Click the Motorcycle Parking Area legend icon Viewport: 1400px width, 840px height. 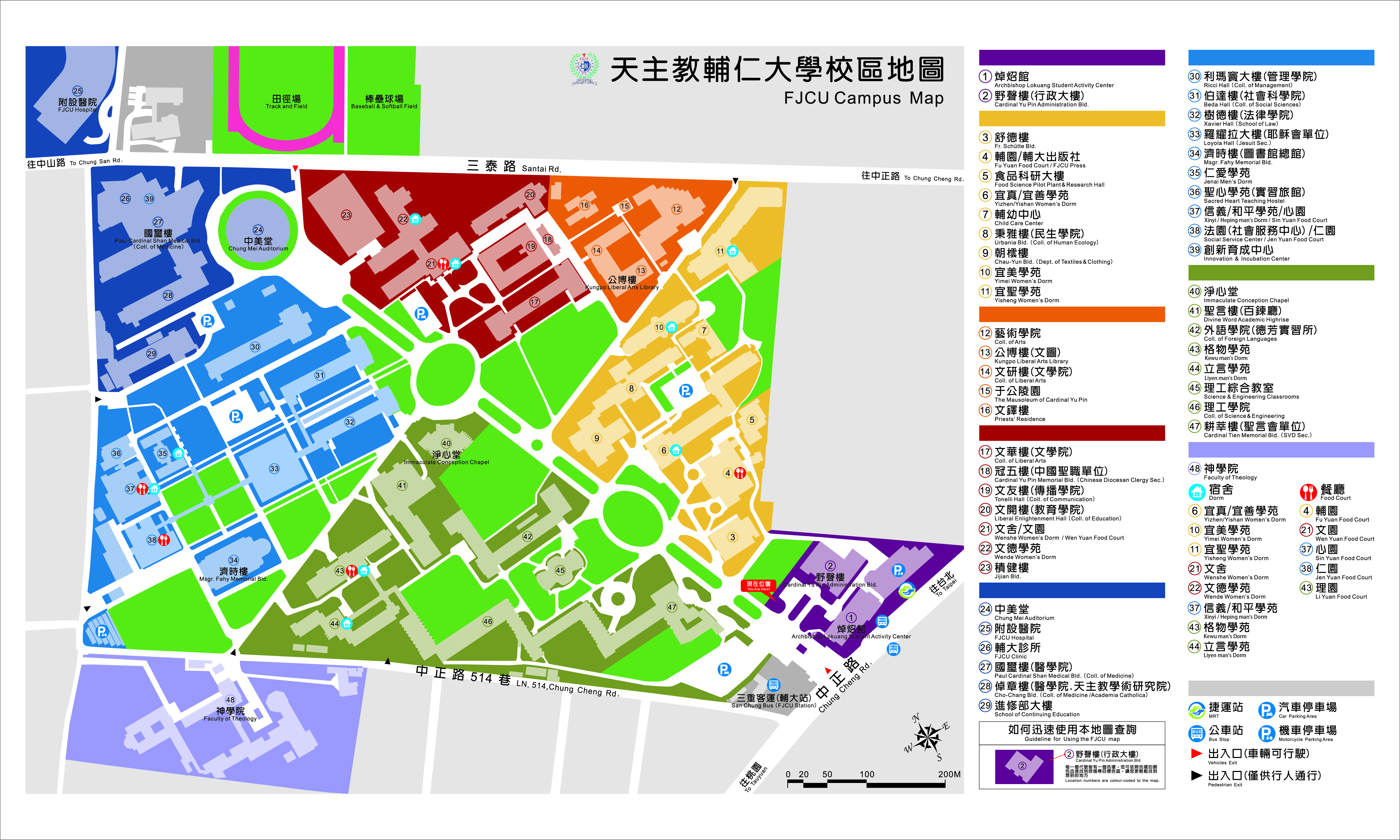(x=1267, y=734)
